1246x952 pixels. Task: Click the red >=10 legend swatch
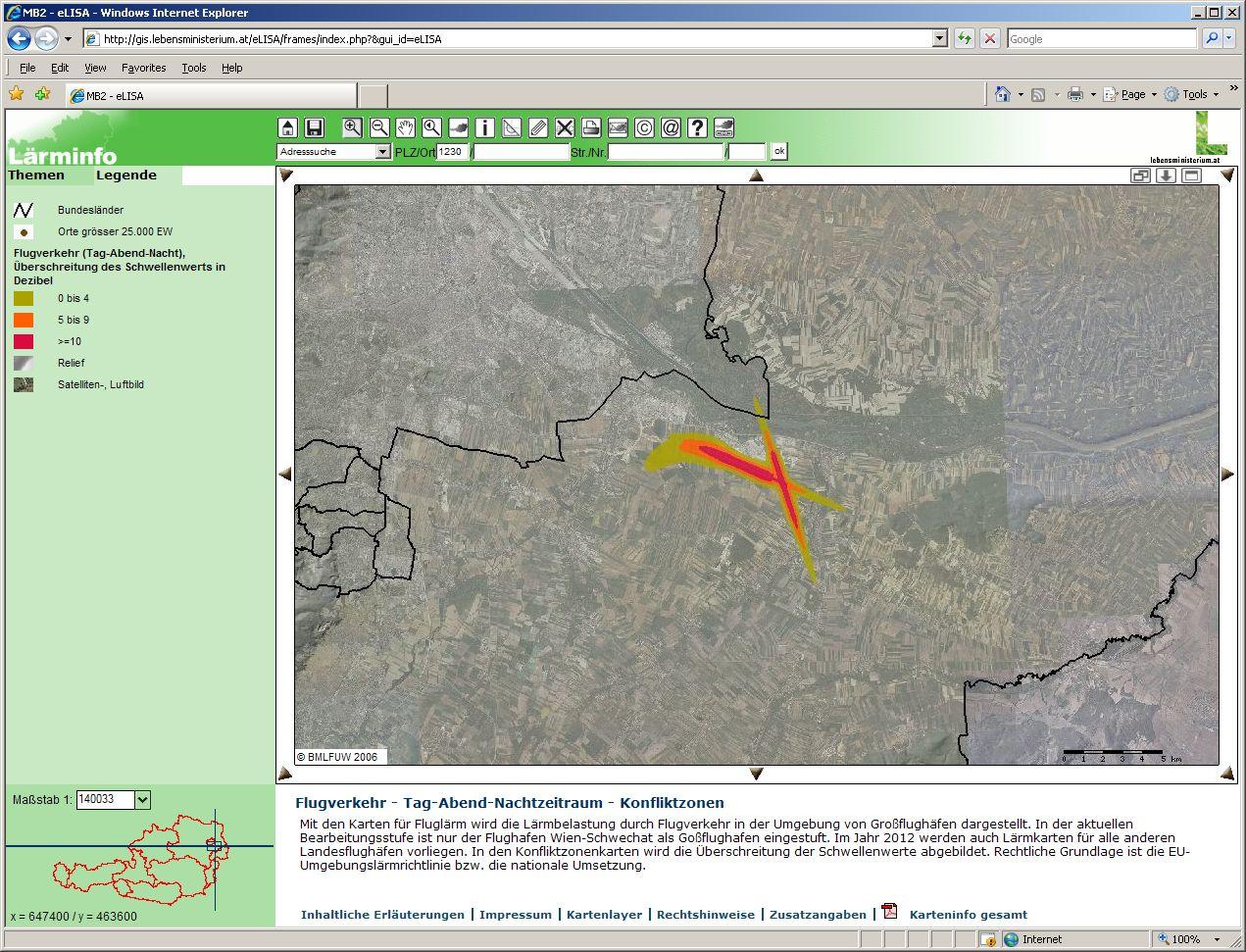click(x=24, y=341)
